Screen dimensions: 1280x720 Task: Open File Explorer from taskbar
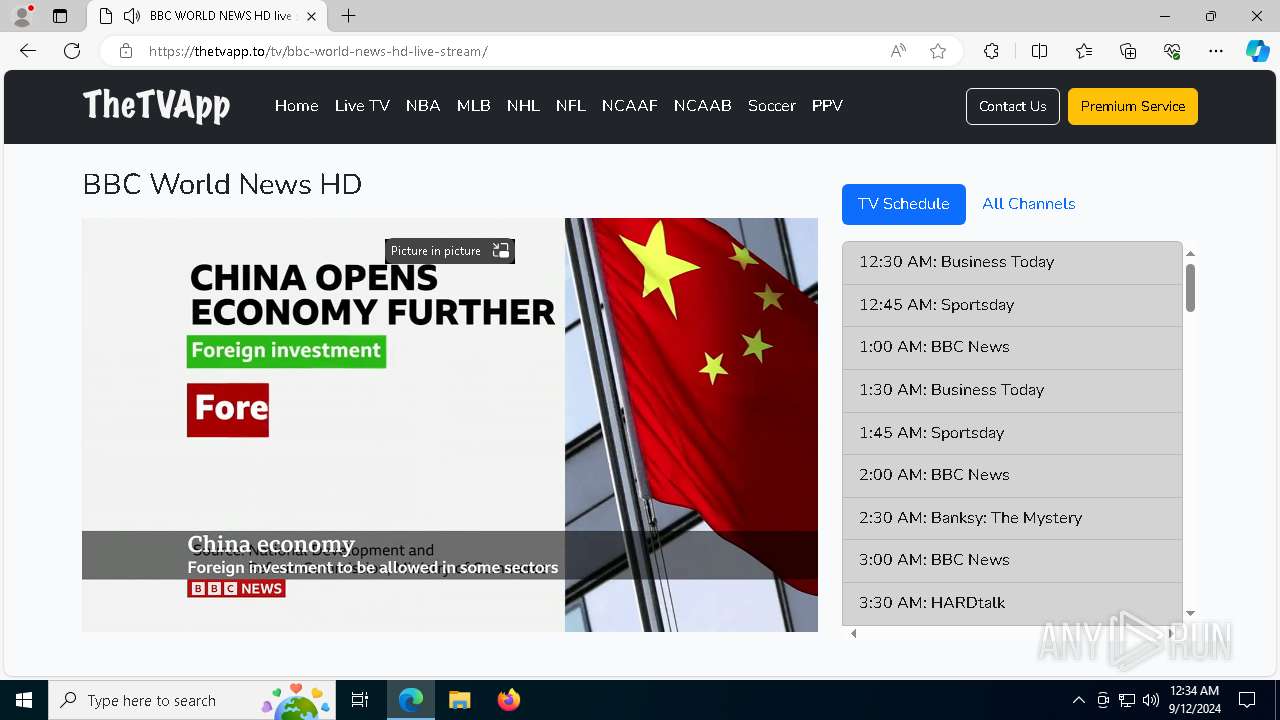[x=460, y=700]
